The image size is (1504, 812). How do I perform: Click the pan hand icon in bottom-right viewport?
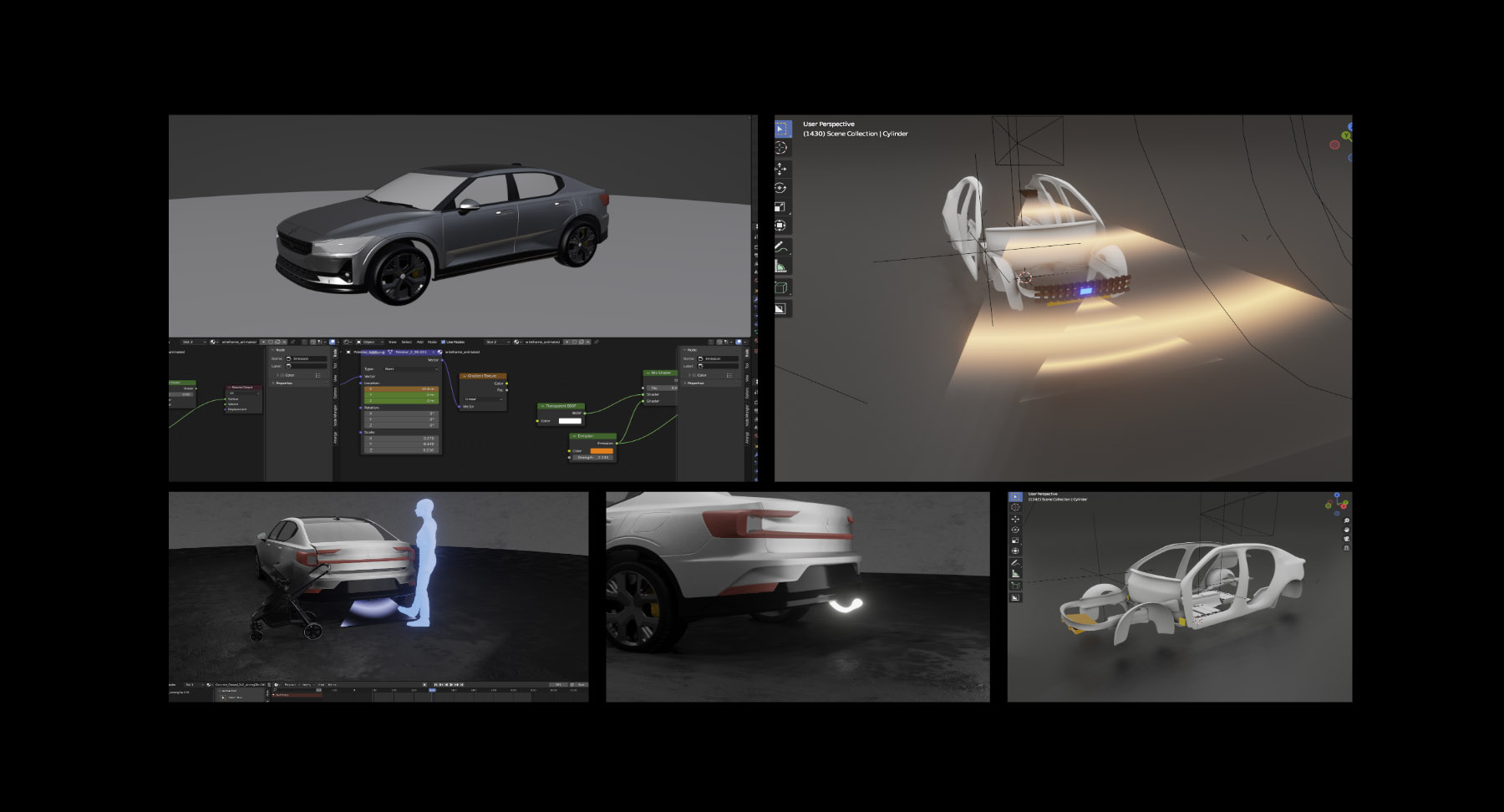pos(1346,530)
